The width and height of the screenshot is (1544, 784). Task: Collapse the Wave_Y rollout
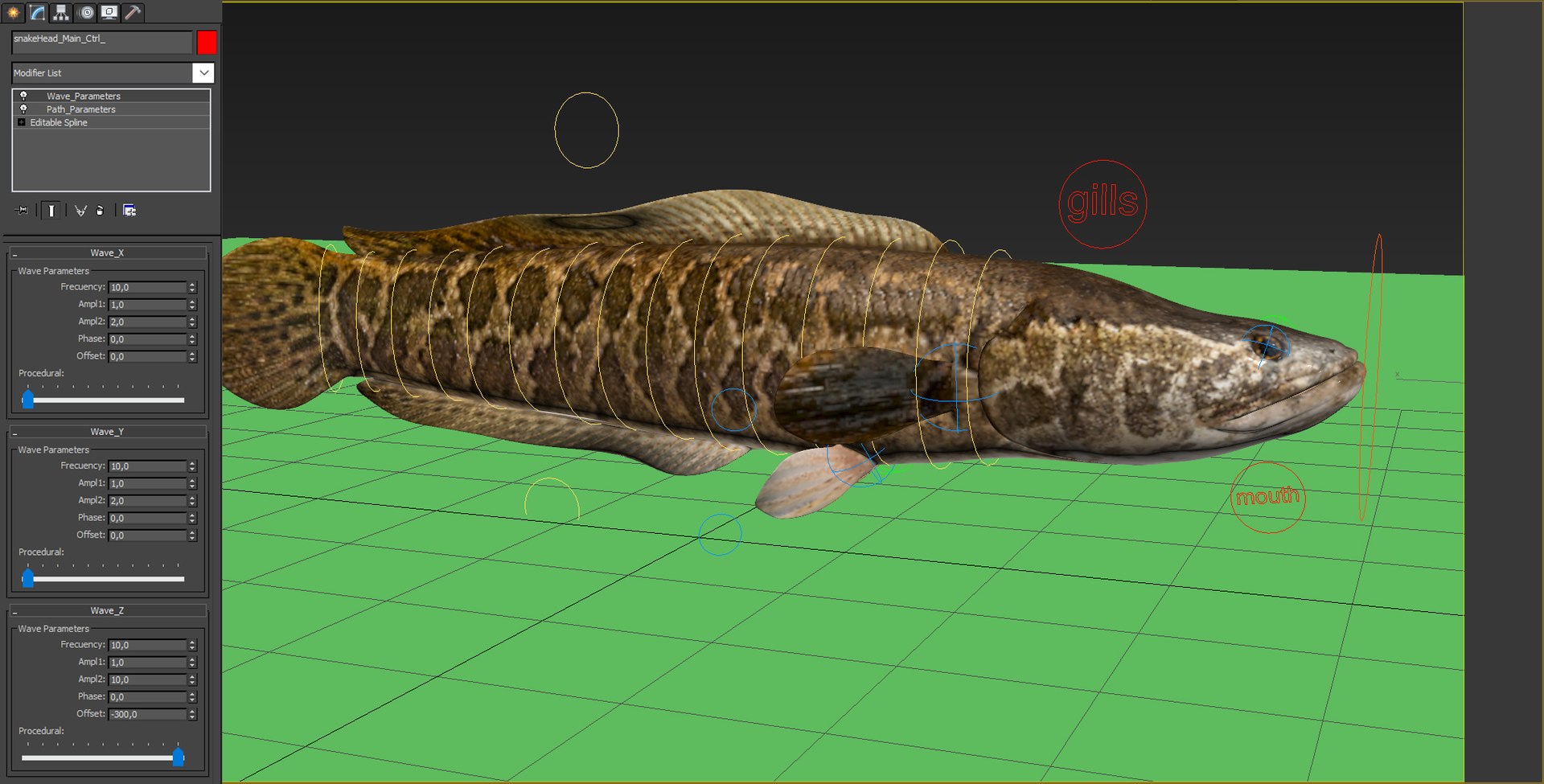[108, 432]
